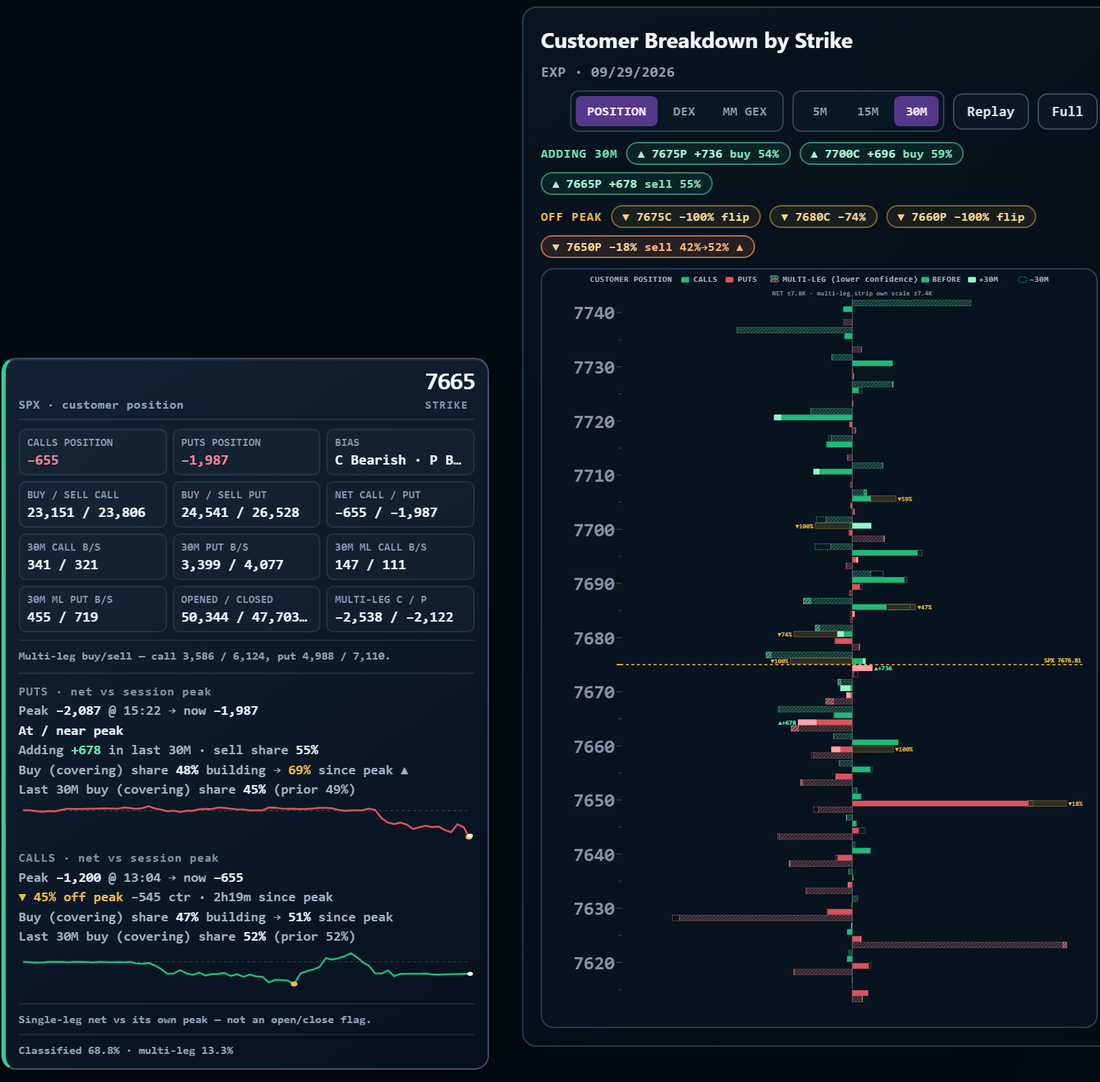Click the 7680C -74% chip
1100x1082 pixels.
click(823, 217)
